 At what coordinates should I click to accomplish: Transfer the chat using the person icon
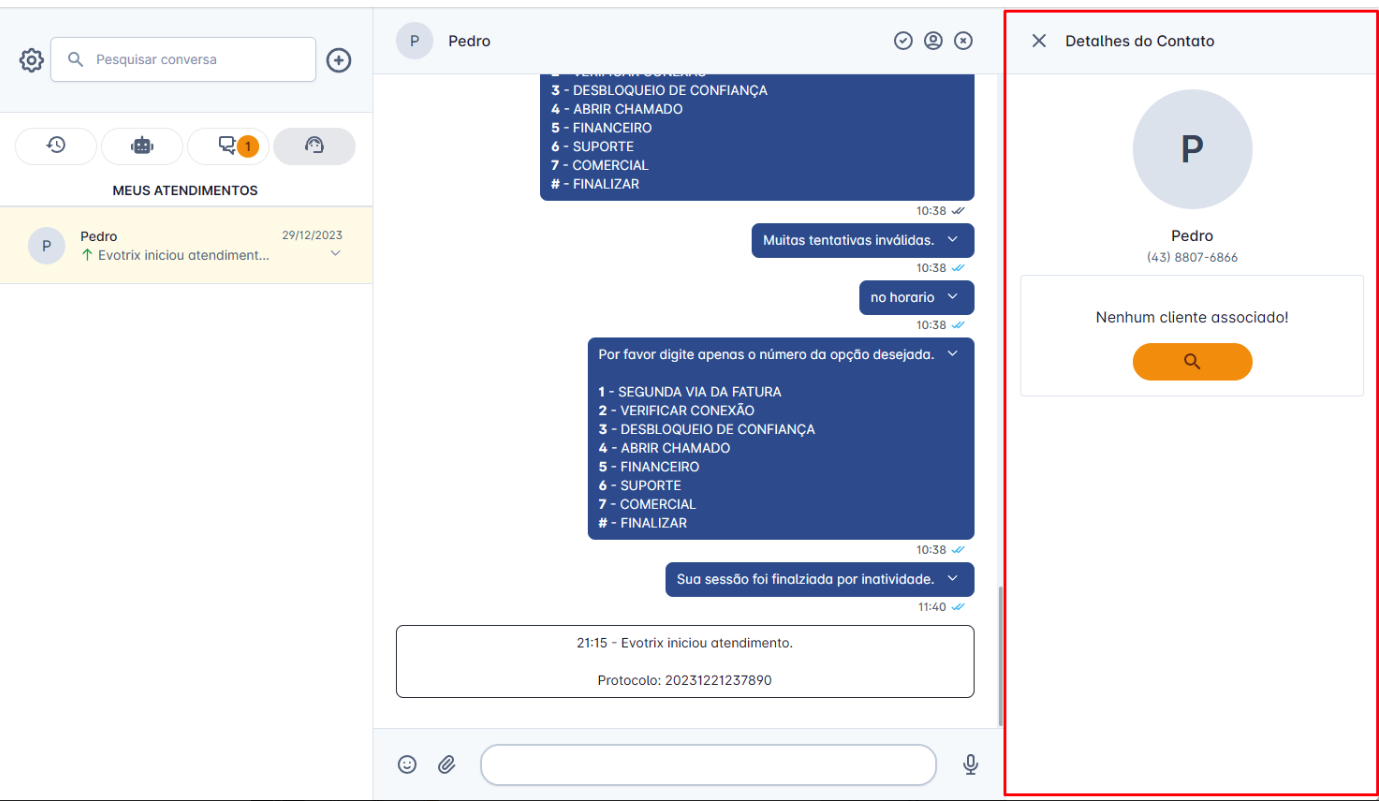pyautogui.click(x=933, y=40)
